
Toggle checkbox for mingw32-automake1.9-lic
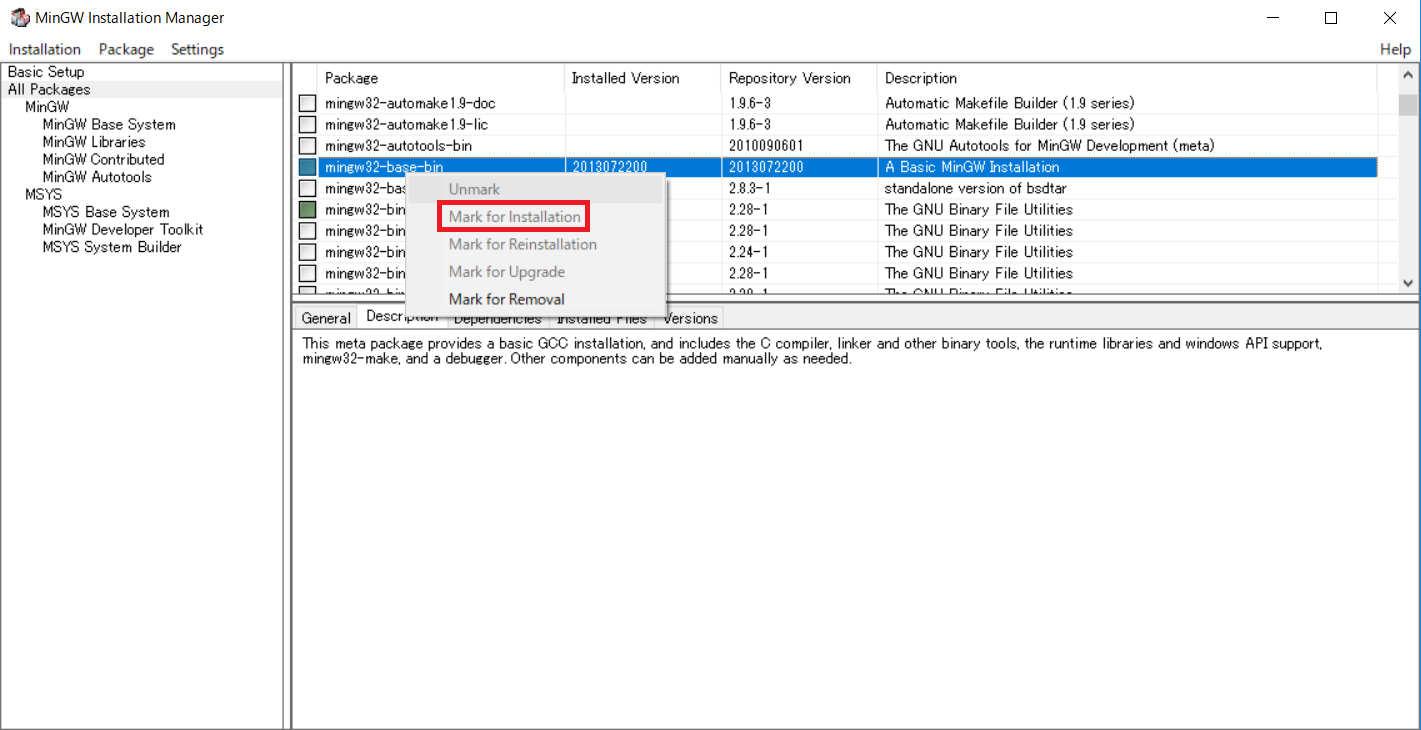pyautogui.click(x=307, y=125)
